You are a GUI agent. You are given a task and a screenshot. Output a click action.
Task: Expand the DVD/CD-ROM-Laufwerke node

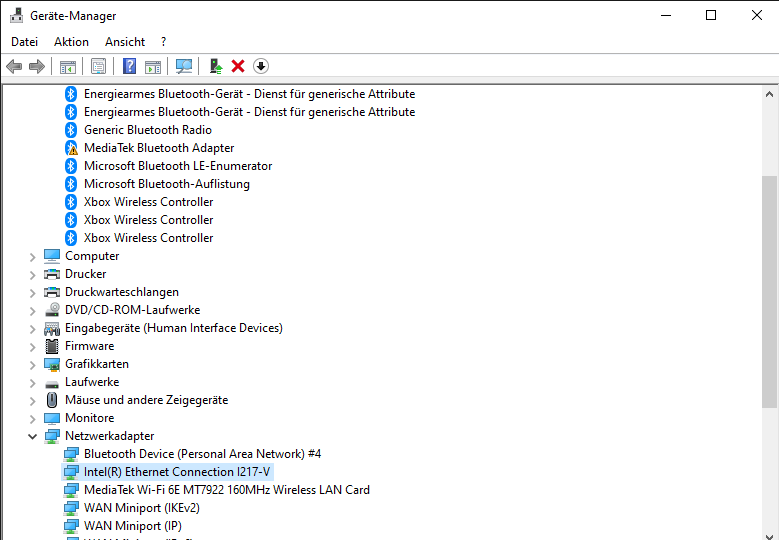coord(32,311)
